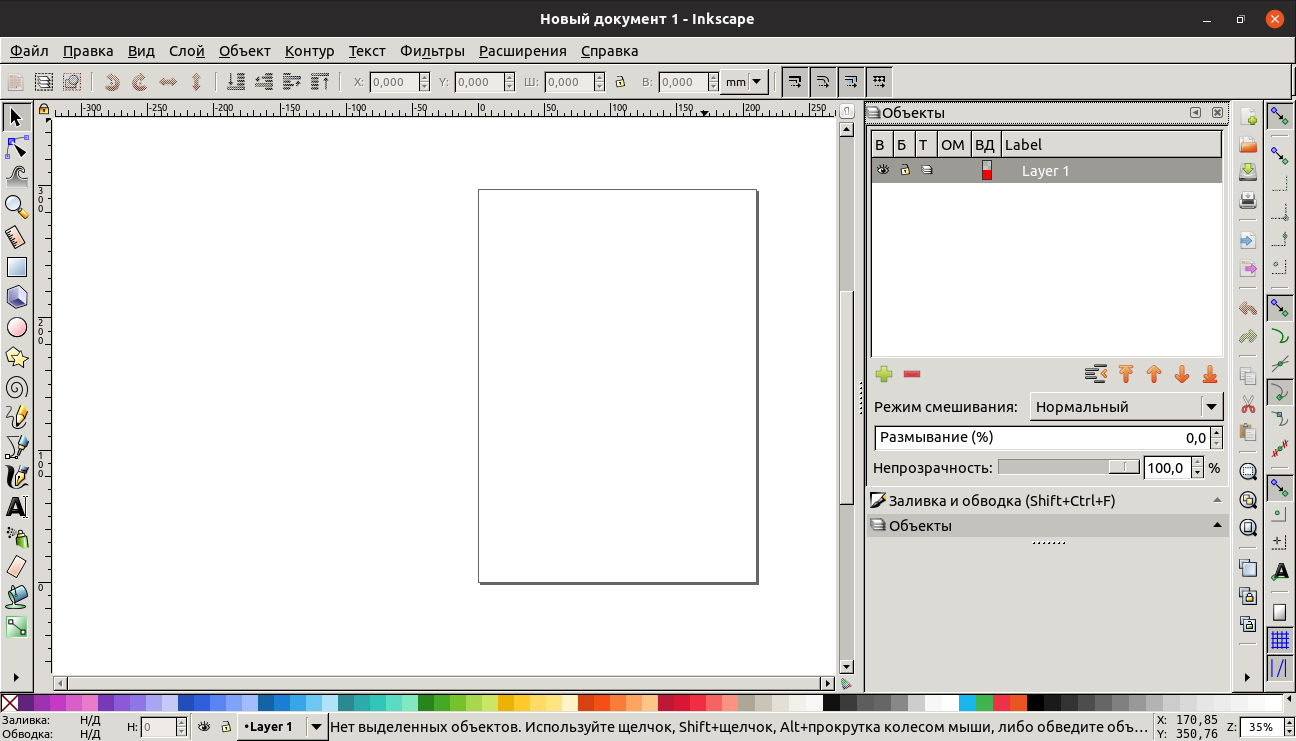The image size is (1296, 741).
Task: Pick the Star tool
Action: (x=15, y=357)
